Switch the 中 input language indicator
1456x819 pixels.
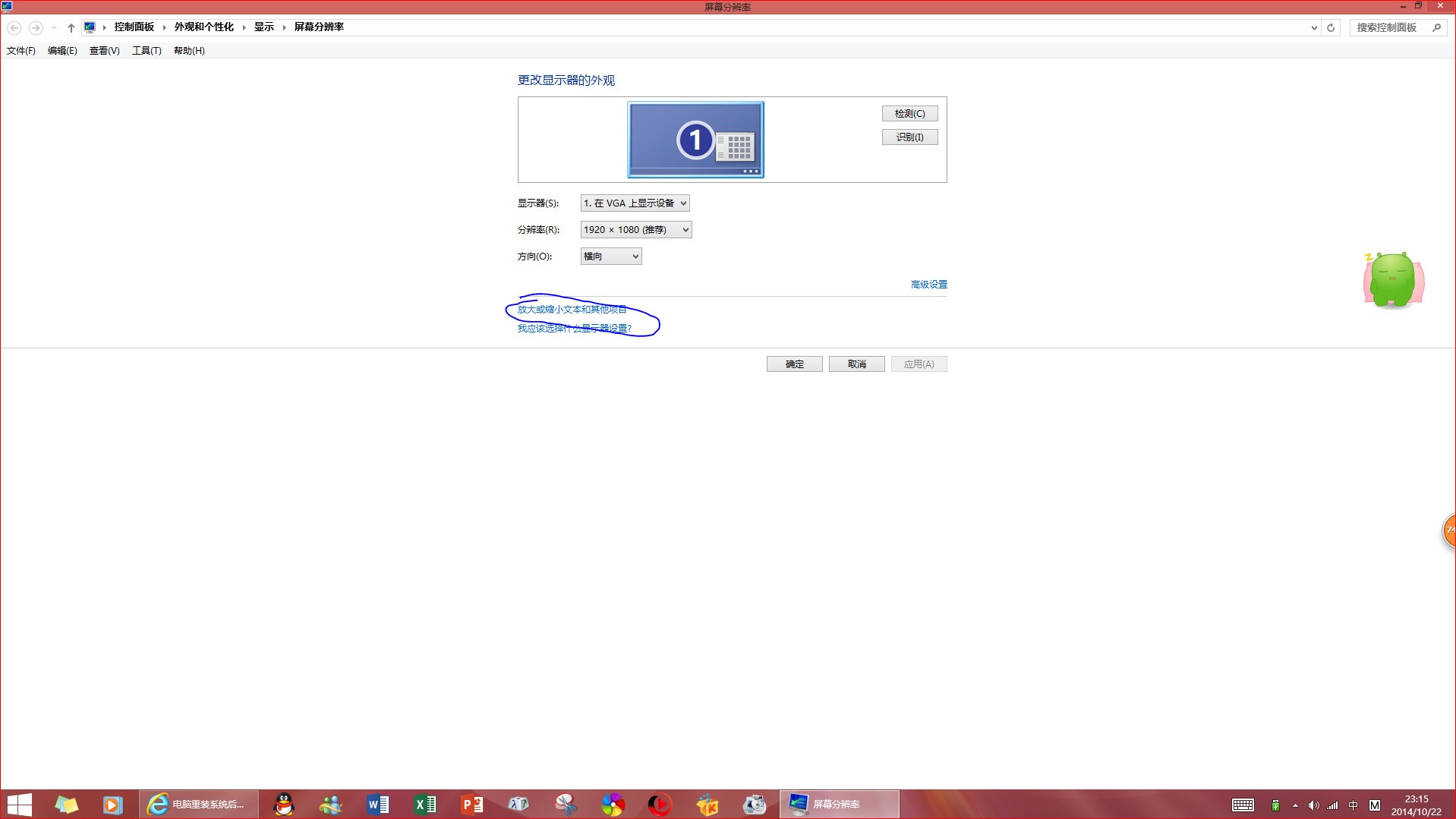tap(1353, 805)
